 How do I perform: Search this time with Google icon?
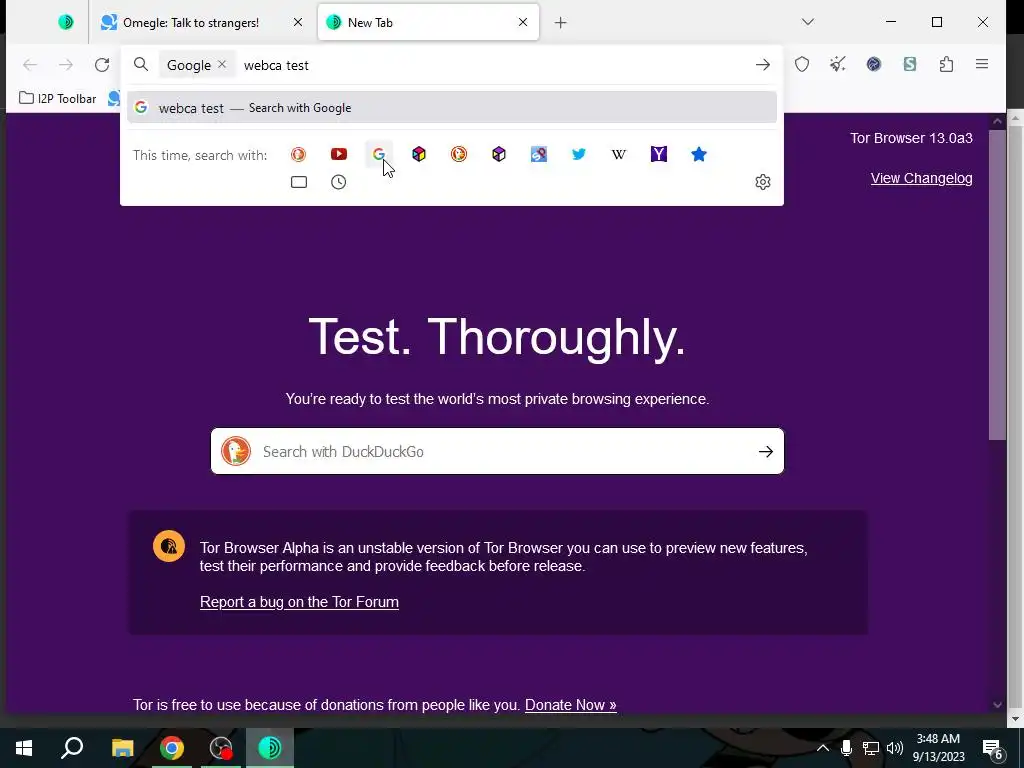point(379,154)
